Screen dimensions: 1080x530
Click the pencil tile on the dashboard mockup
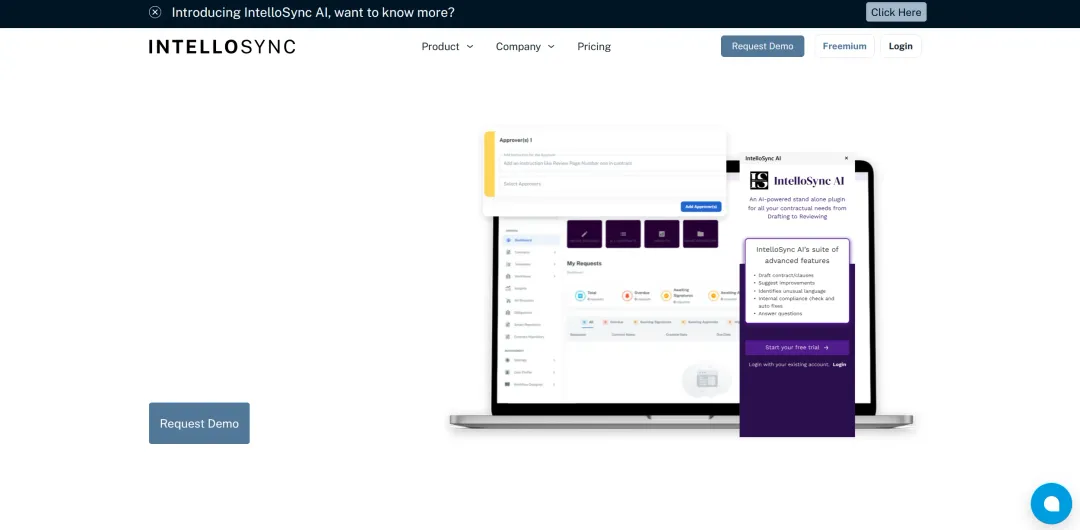point(585,234)
